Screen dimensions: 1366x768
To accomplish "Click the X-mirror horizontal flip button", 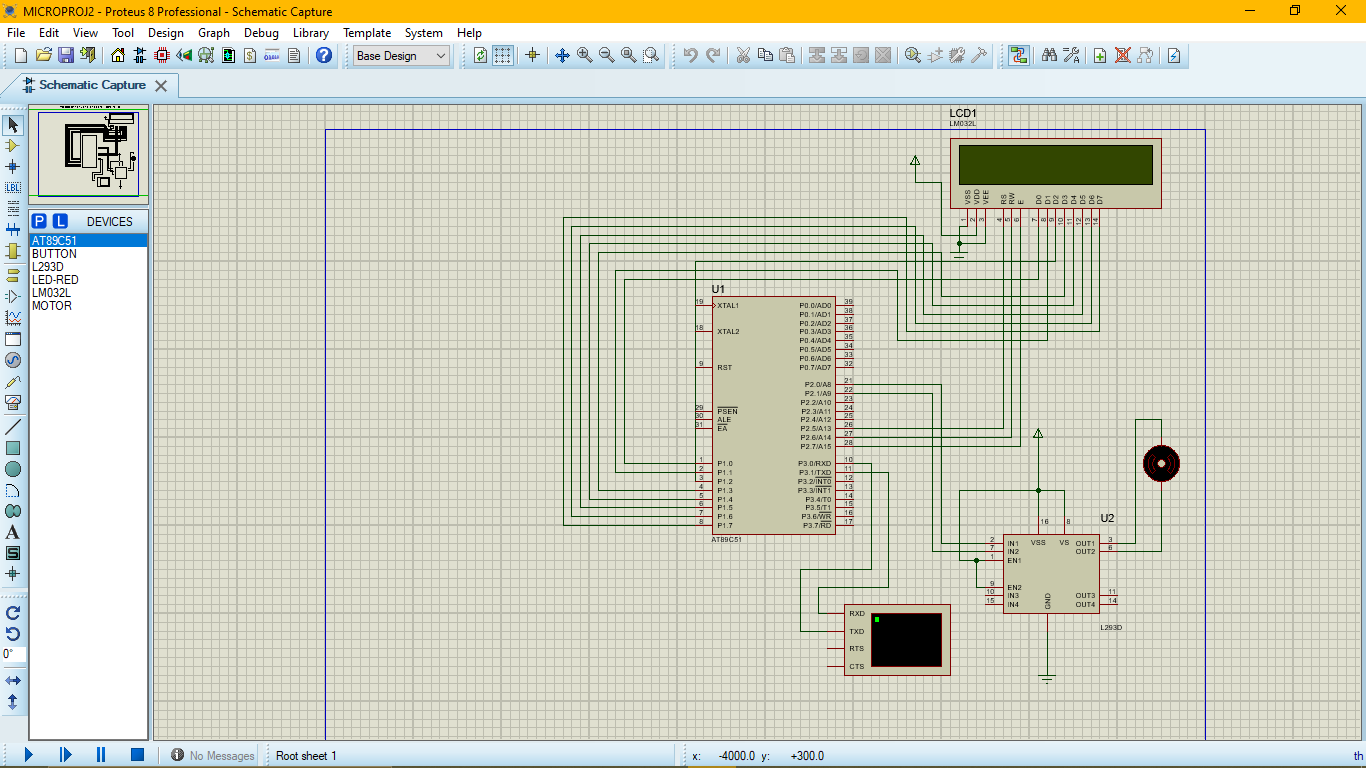I will tap(13, 681).
